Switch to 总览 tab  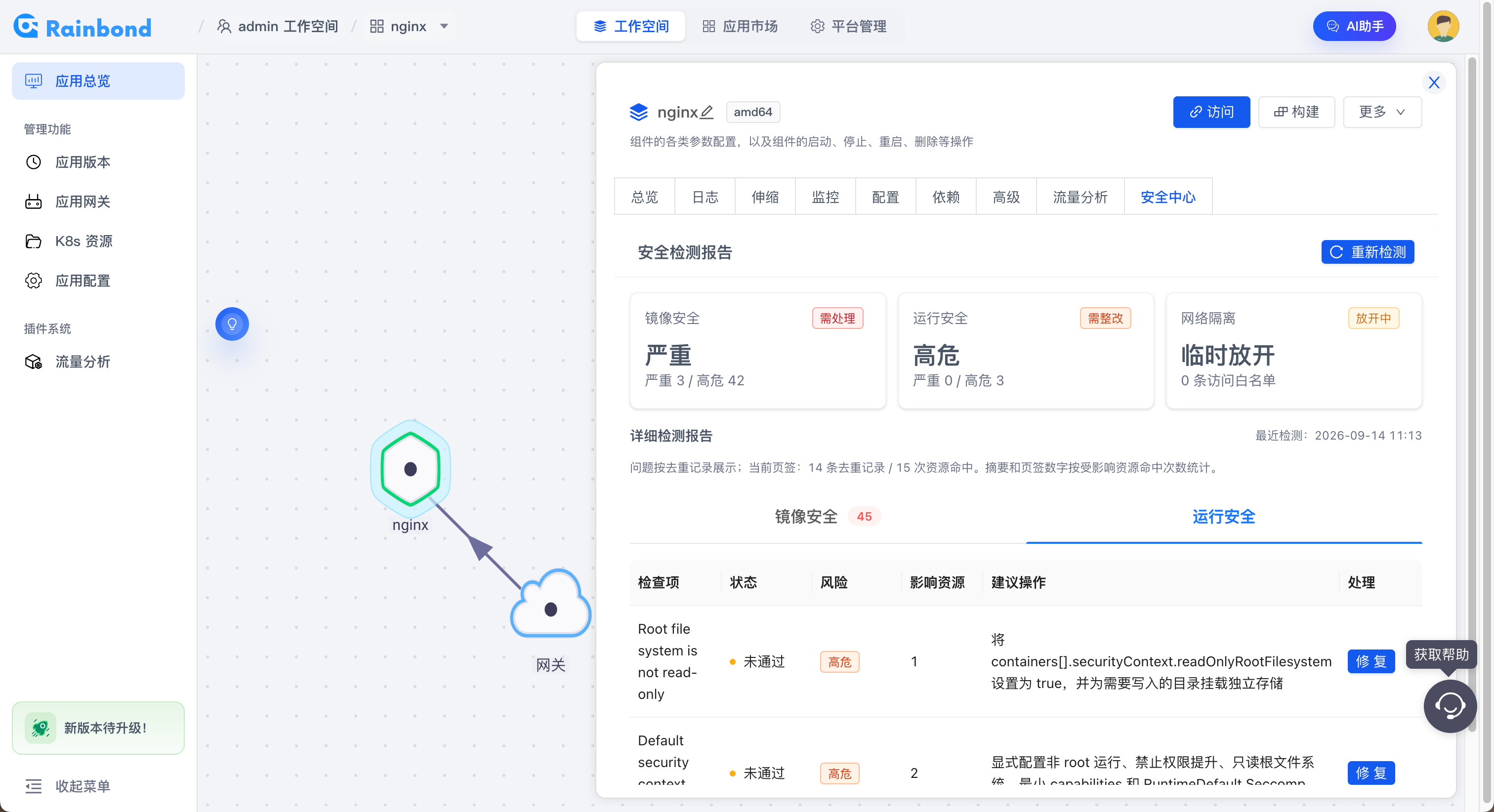pos(644,197)
